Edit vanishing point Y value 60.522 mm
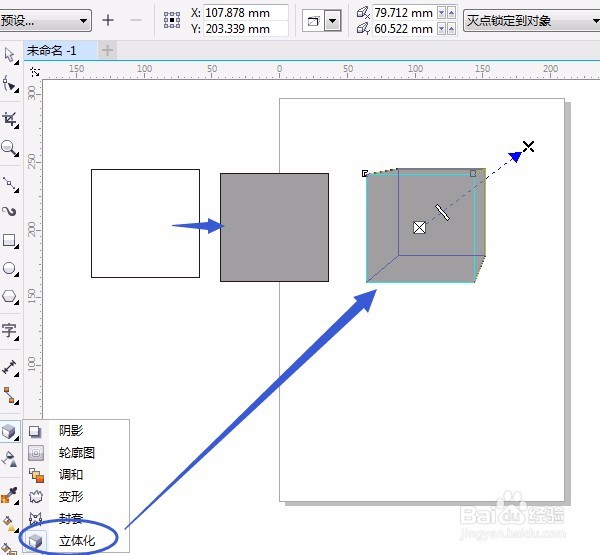The image size is (600, 555). click(404, 29)
